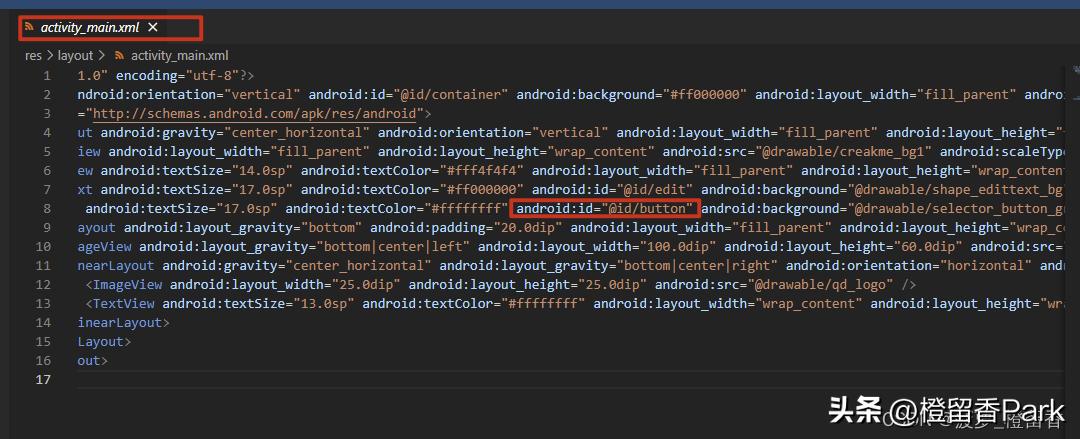This screenshot has width=1080, height=439.
Task: Click line number 4 in gutter
Action: [46, 132]
